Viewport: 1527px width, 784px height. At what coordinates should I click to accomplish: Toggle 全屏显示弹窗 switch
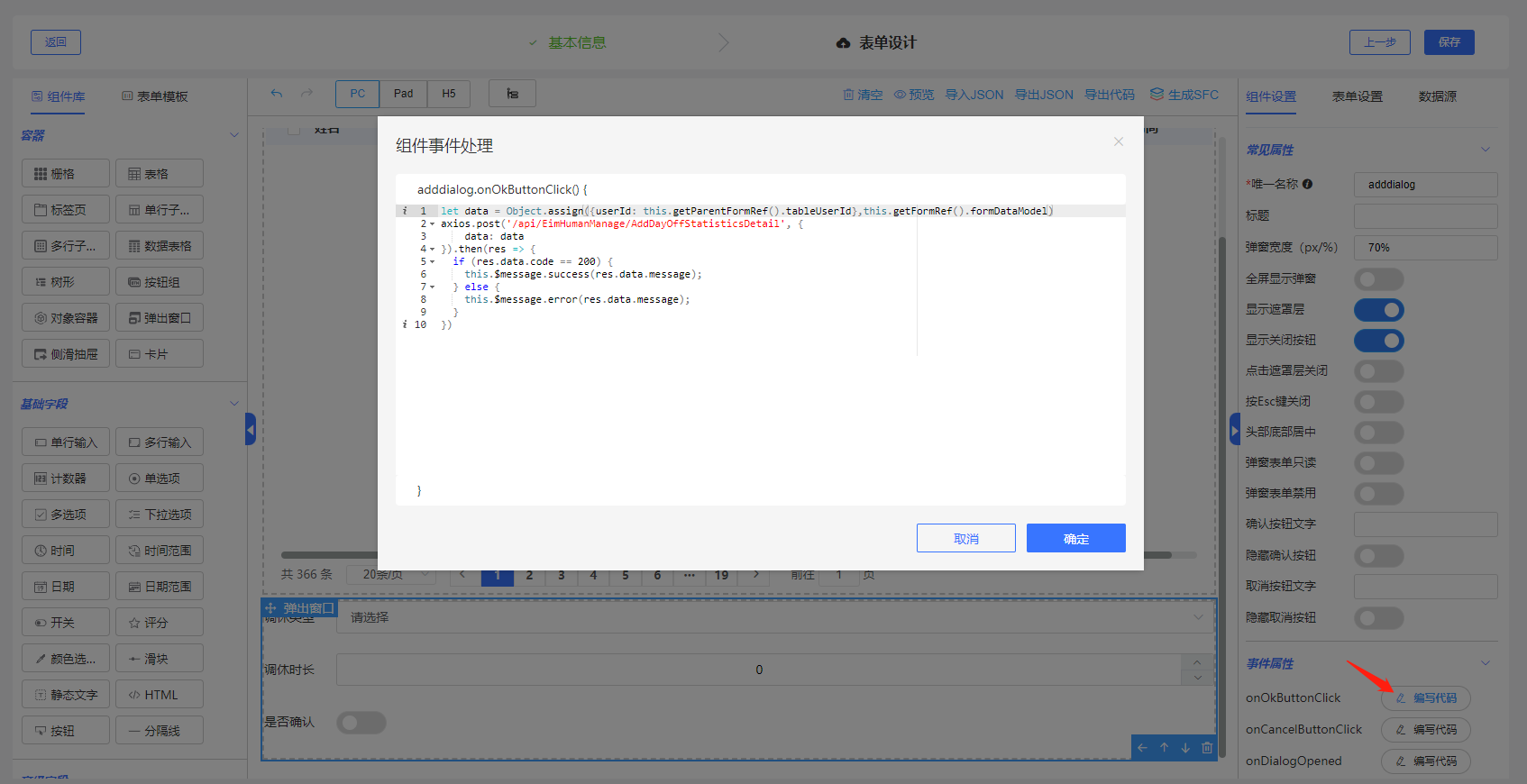click(1378, 278)
